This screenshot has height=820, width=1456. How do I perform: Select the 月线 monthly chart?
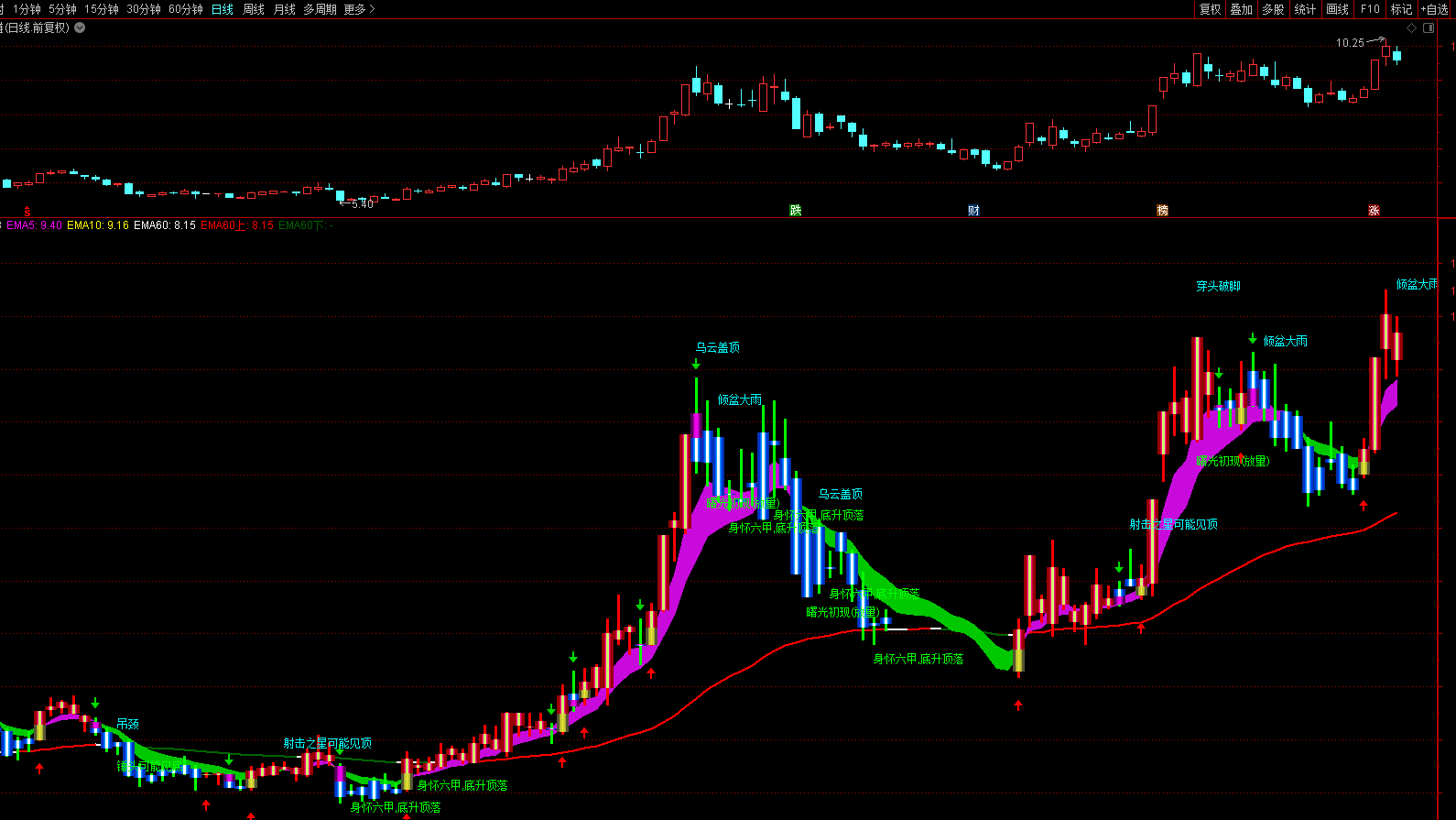click(x=285, y=9)
